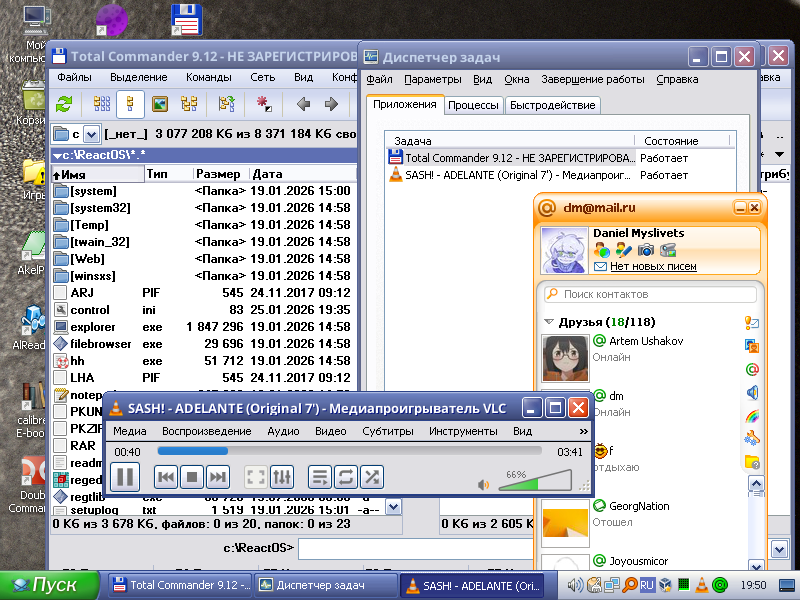This screenshot has width=800, height=600.
Task: Select SASH! - ADELANTE task row in Task Manager
Action: [x=559, y=175]
